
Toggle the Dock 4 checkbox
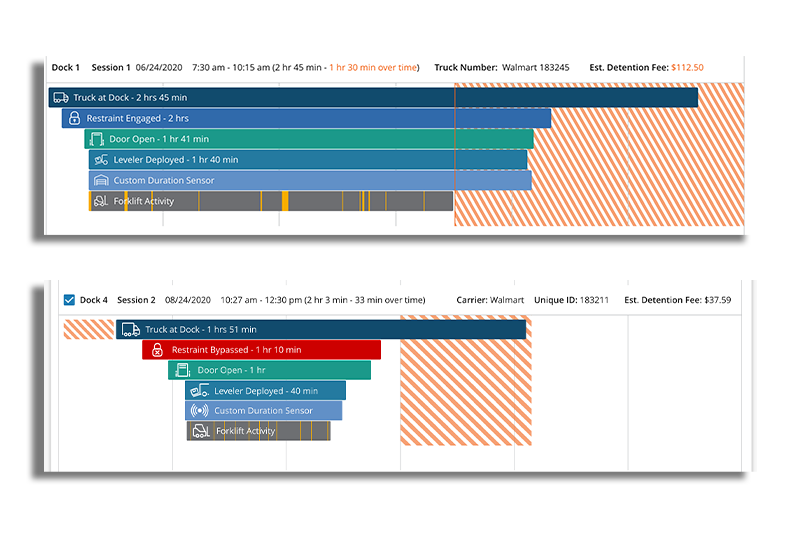point(69,300)
